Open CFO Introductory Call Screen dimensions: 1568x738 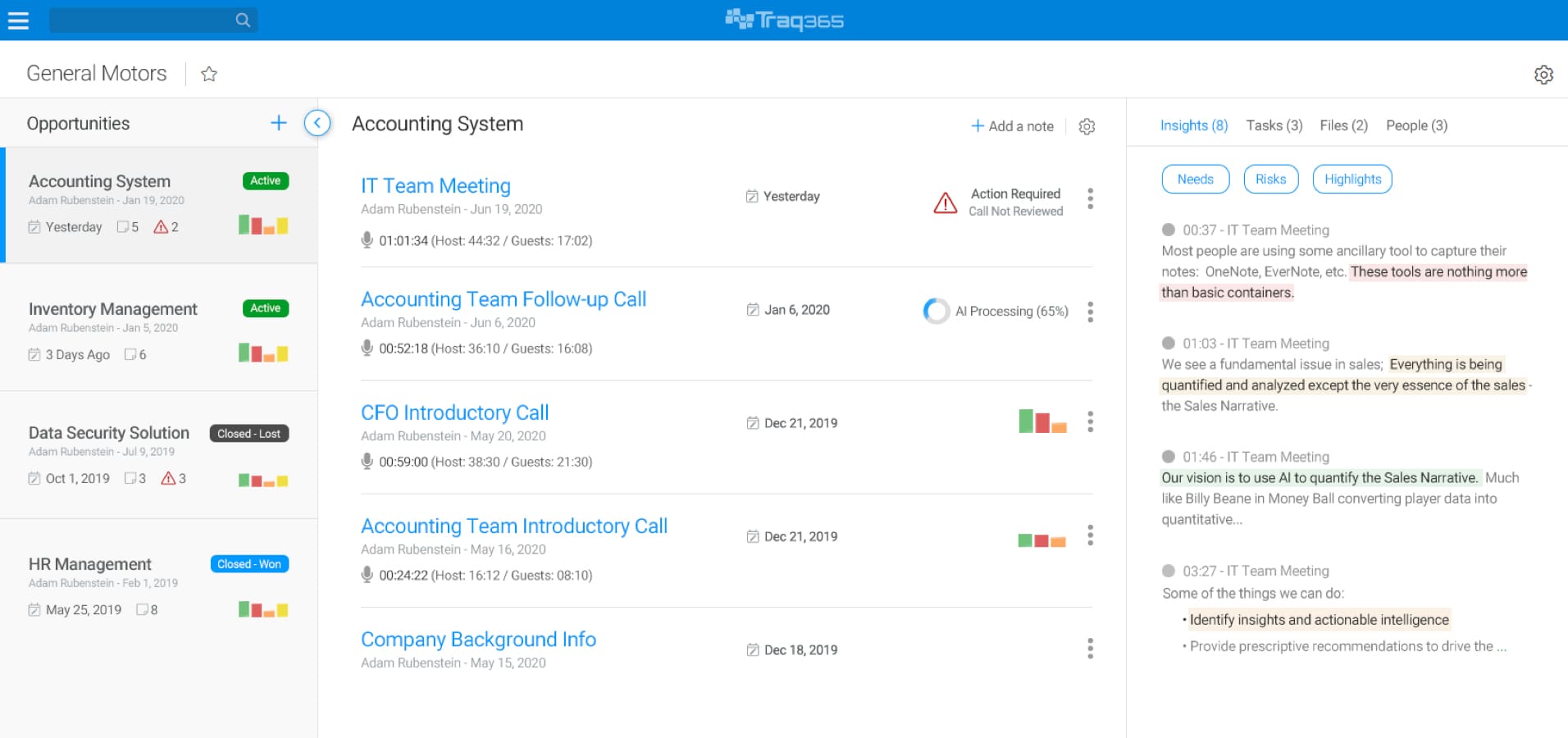pyautogui.click(x=455, y=412)
